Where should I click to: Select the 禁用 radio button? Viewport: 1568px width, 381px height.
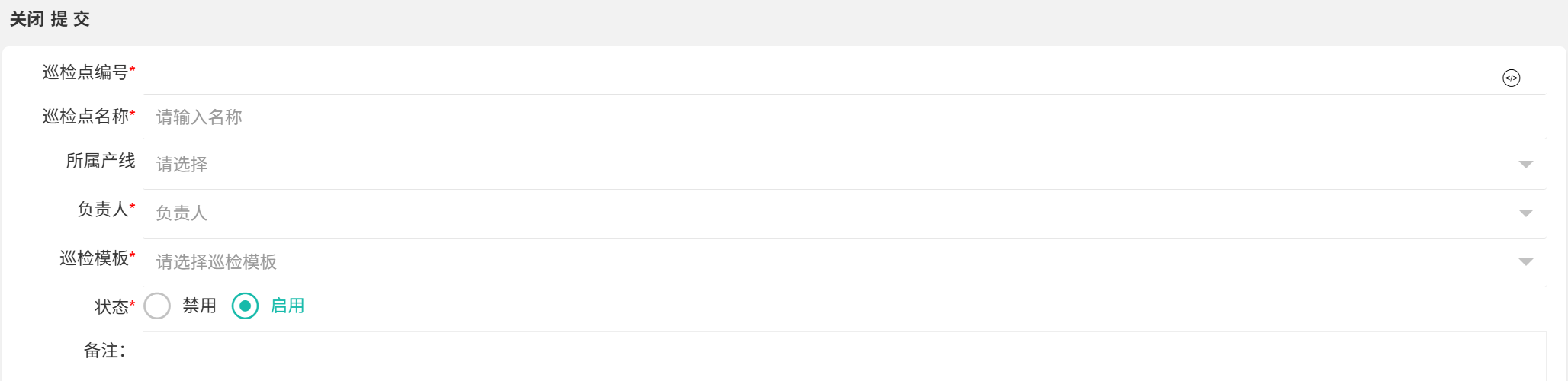click(x=157, y=306)
